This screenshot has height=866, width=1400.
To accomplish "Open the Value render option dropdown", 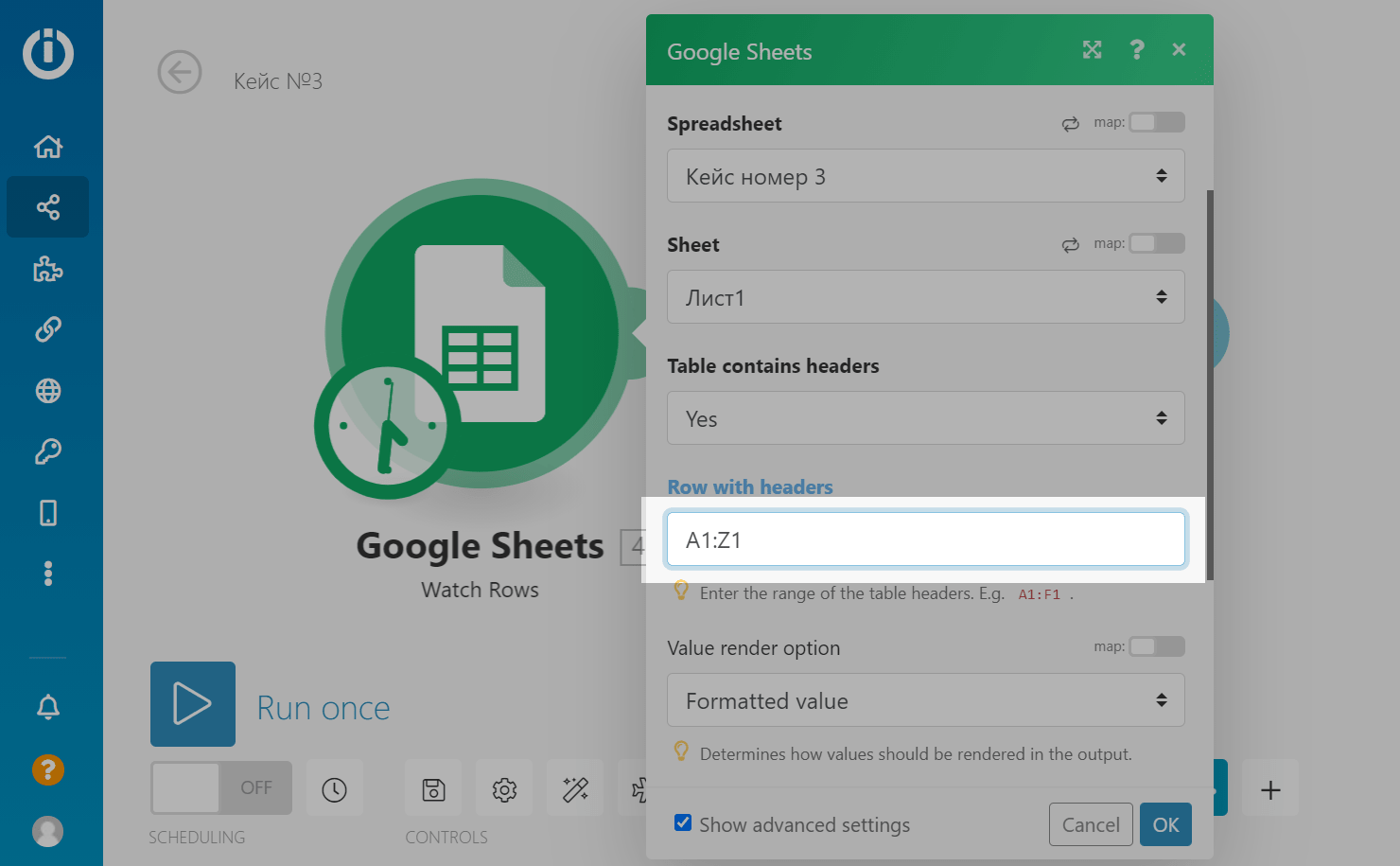I will pos(925,700).
